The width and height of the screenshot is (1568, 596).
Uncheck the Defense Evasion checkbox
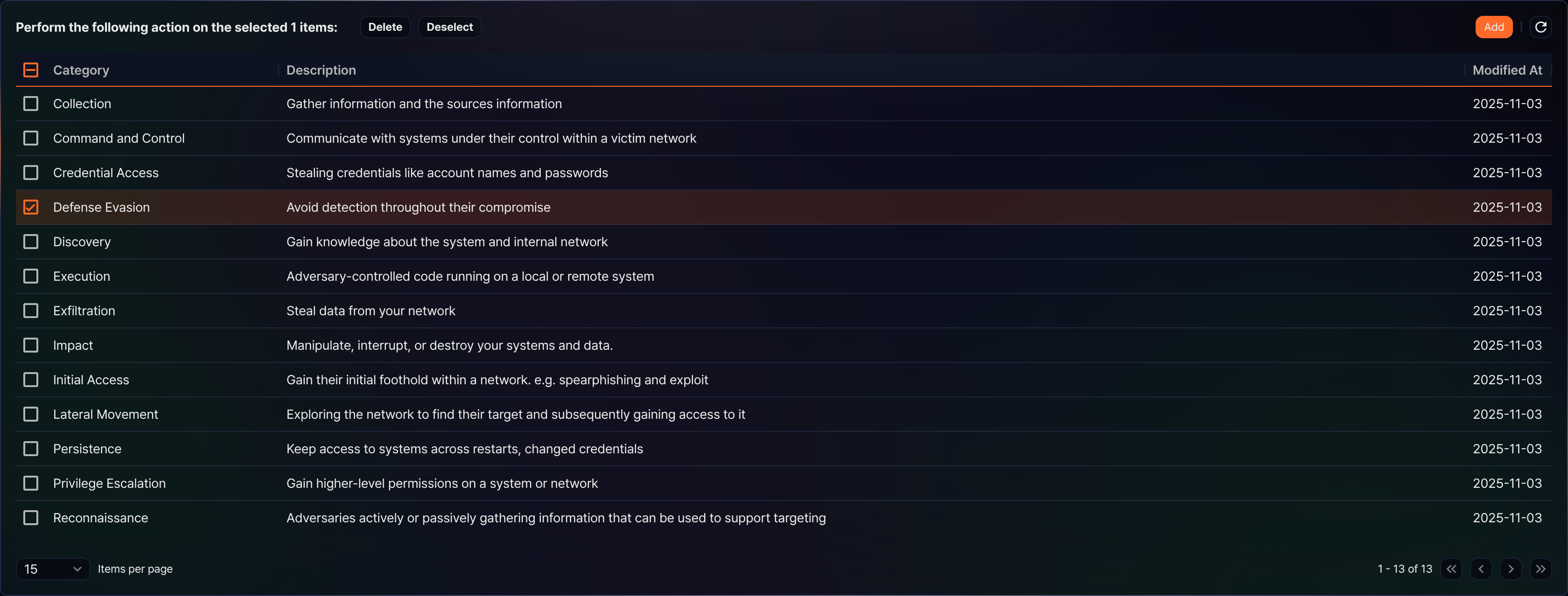coord(30,208)
